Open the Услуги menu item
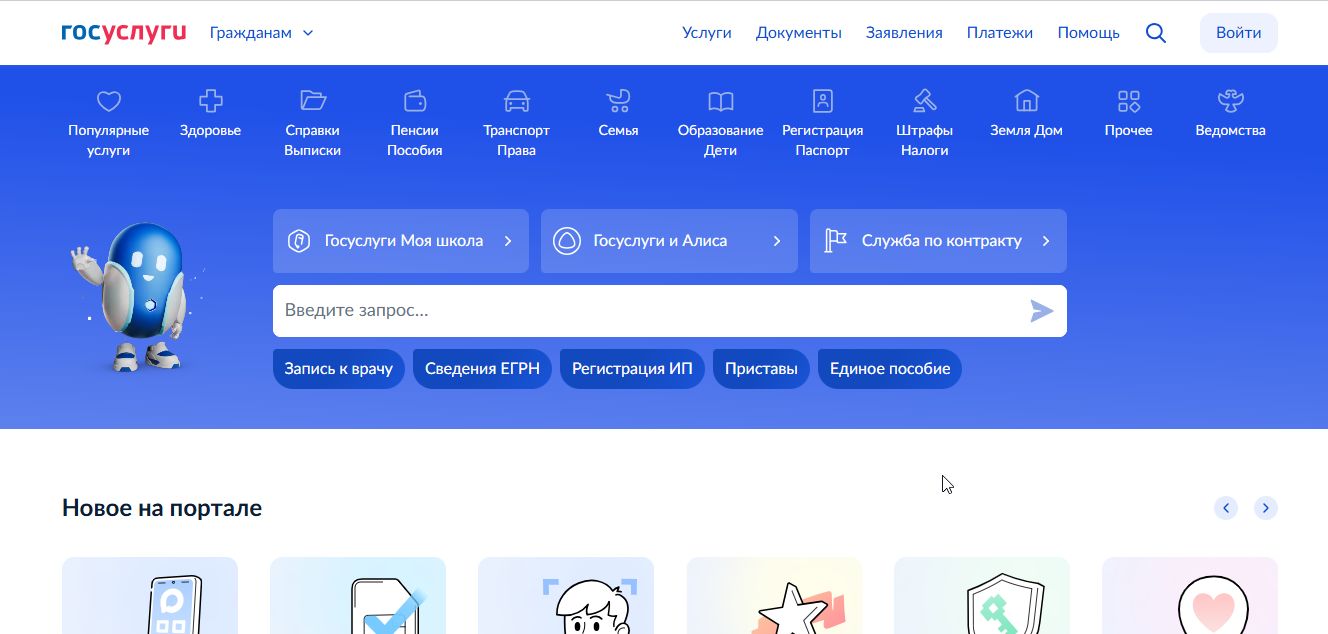1328x634 pixels. [706, 32]
